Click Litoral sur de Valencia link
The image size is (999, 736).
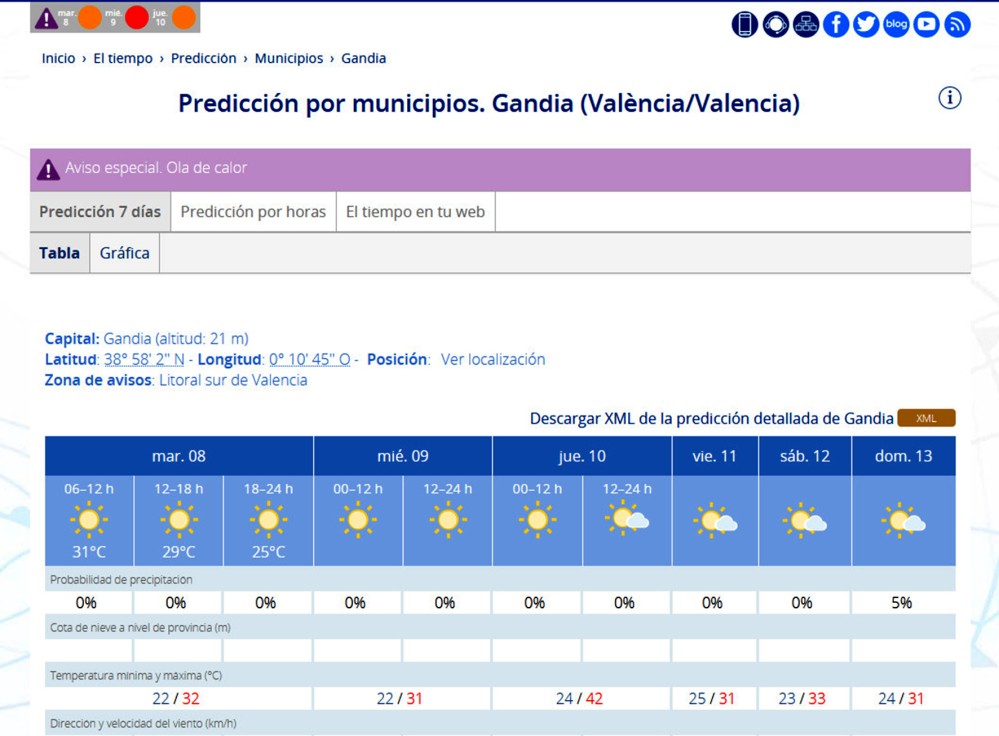point(233,380)
